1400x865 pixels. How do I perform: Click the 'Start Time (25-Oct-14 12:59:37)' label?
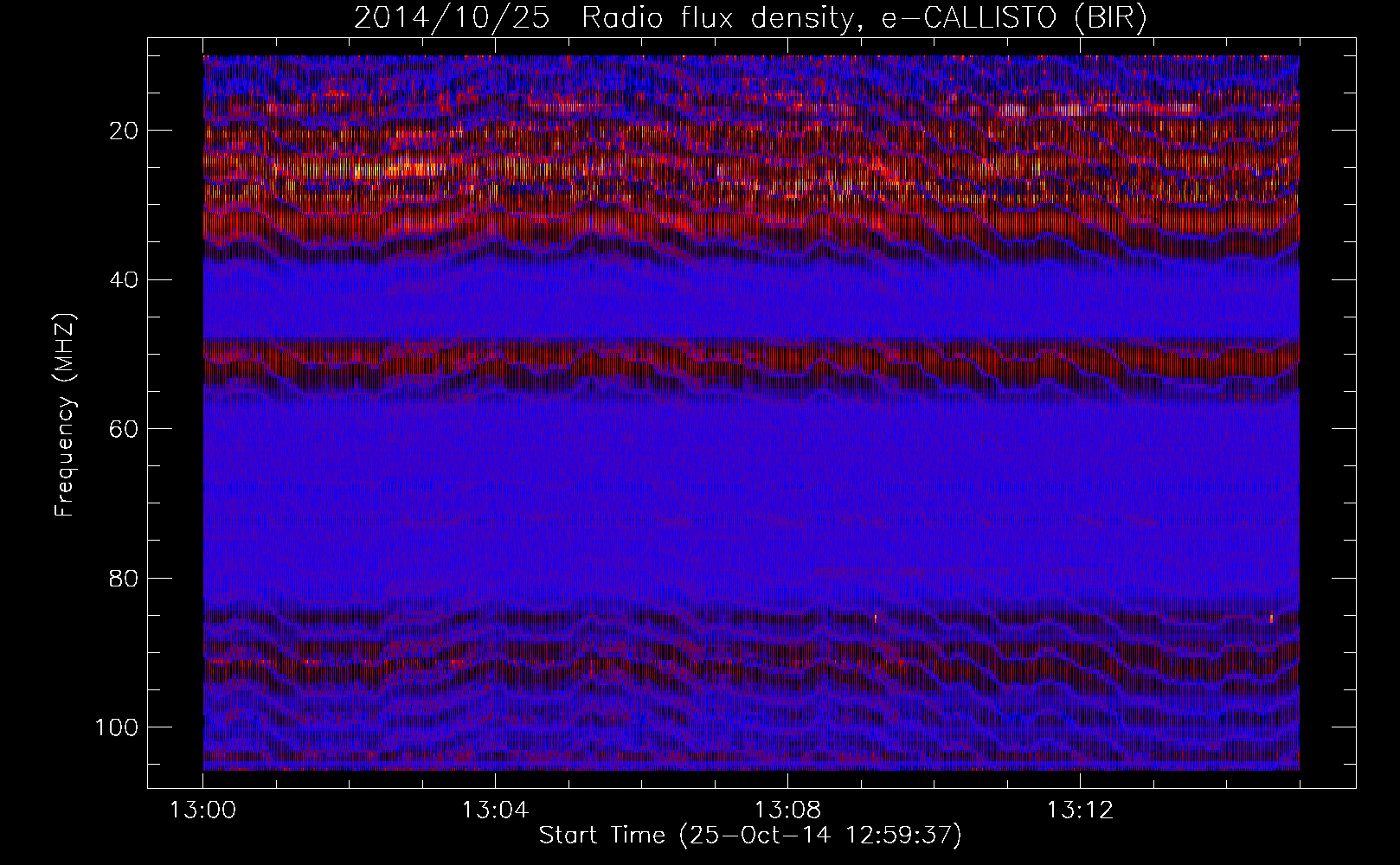point(750,836)
